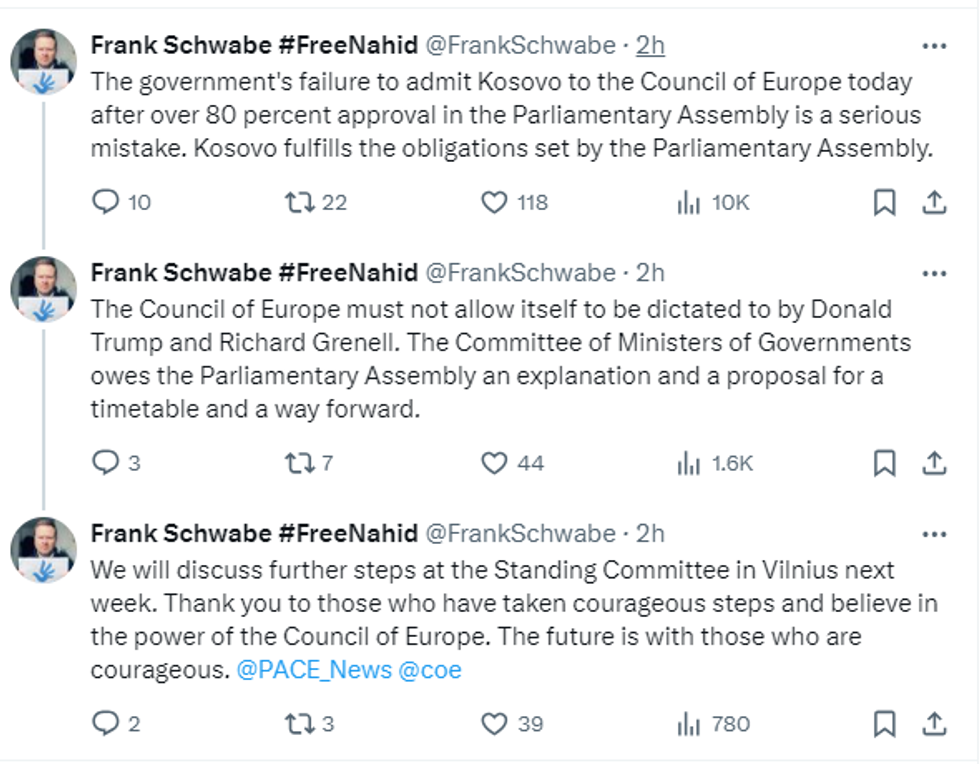Screen dimensions: 980x764
Task: Open the @coe mention link
Action: point(430,670)
